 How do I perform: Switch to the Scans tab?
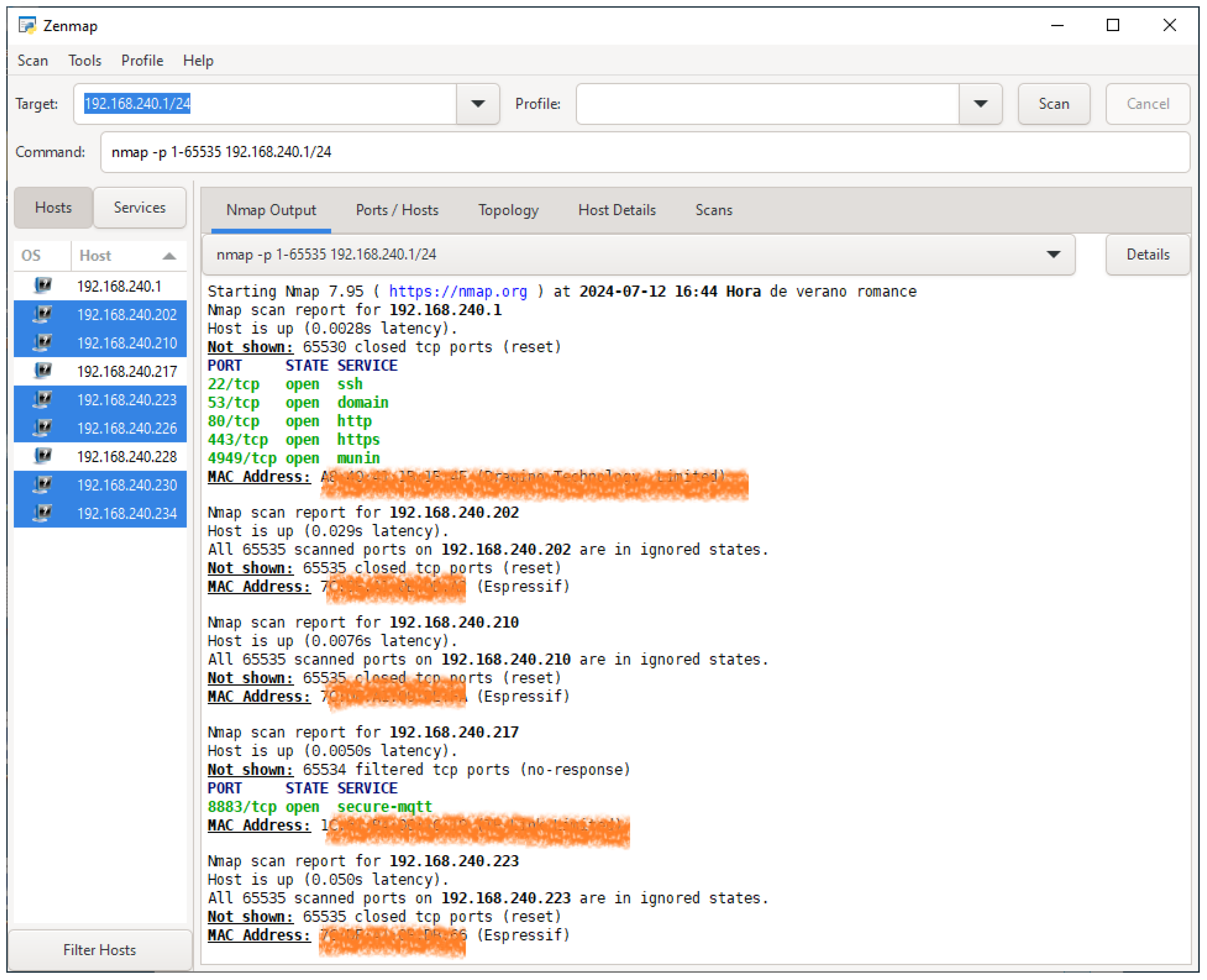(713, 210)
